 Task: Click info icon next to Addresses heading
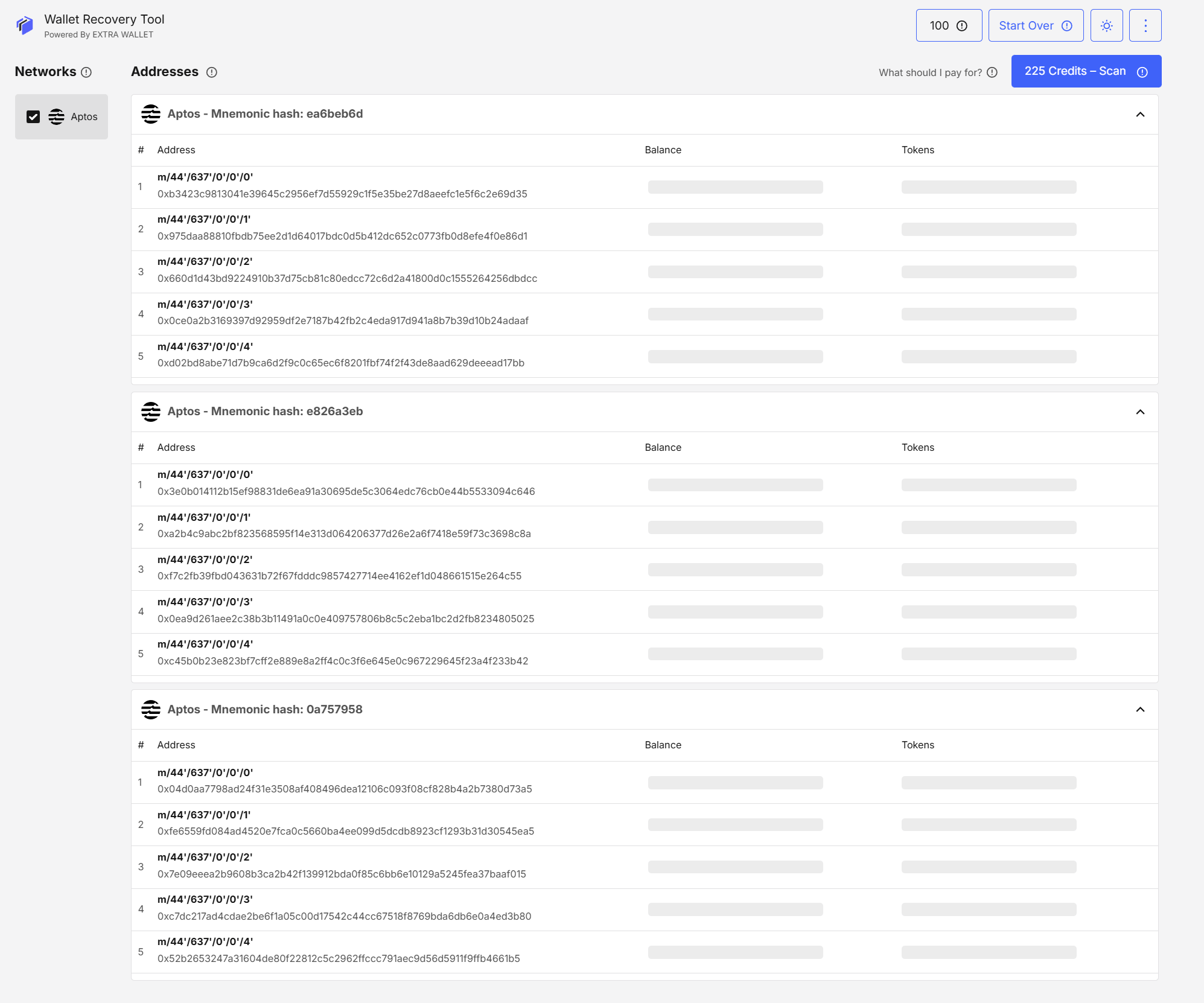click(211, 72)
